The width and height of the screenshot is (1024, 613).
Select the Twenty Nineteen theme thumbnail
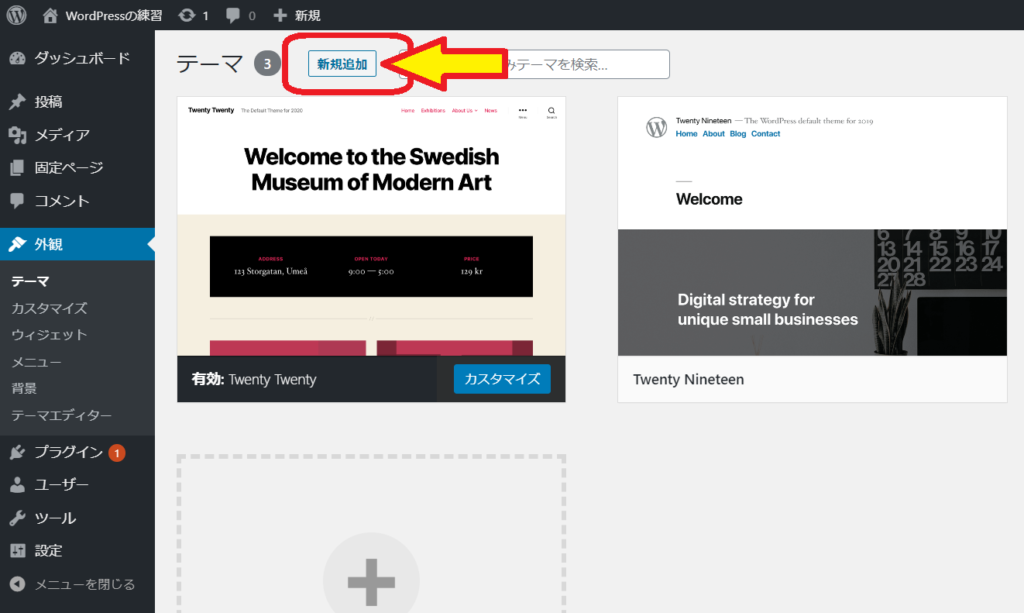coord(812,226)
